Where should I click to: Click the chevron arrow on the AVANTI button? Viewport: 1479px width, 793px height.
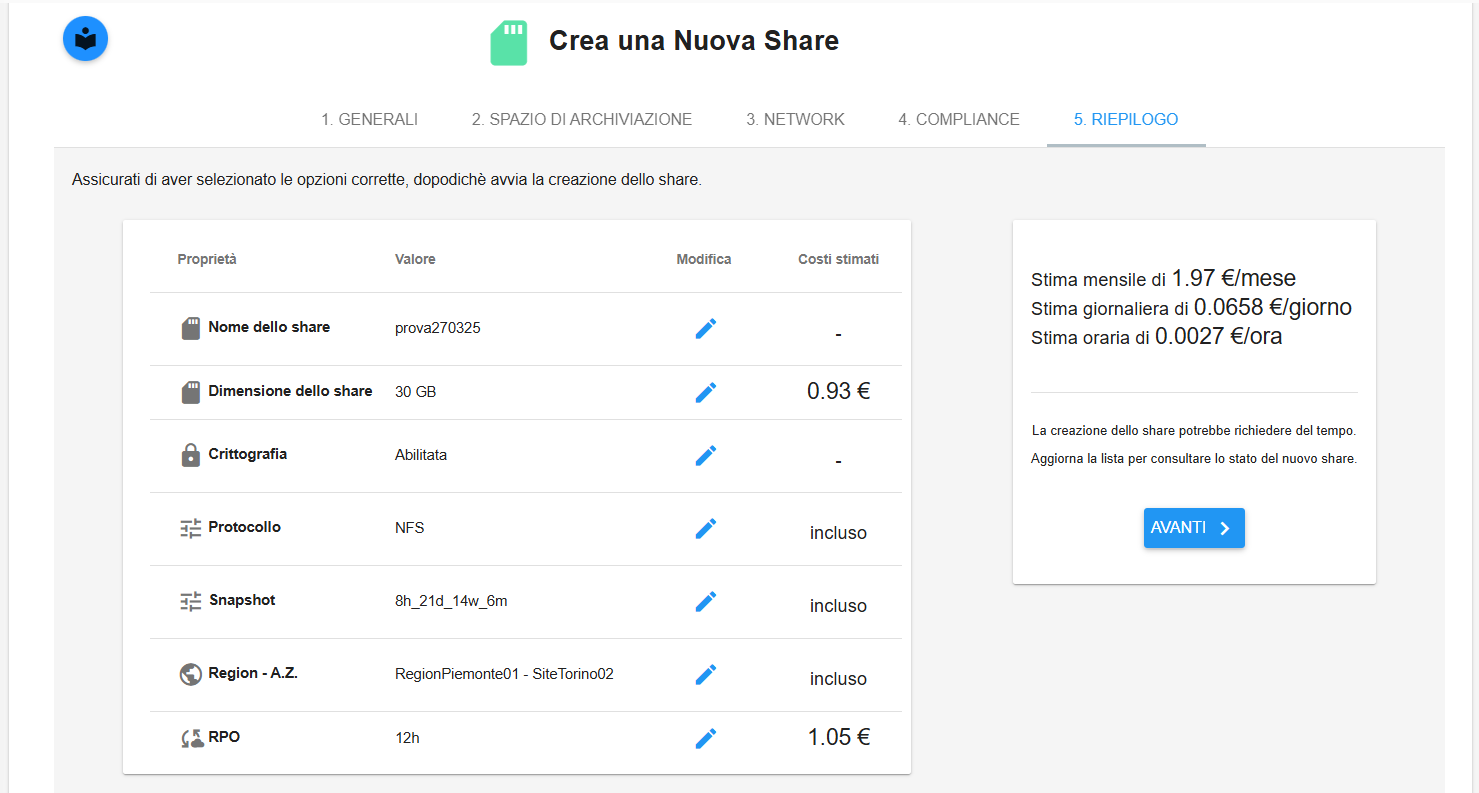click(1225, 528)
